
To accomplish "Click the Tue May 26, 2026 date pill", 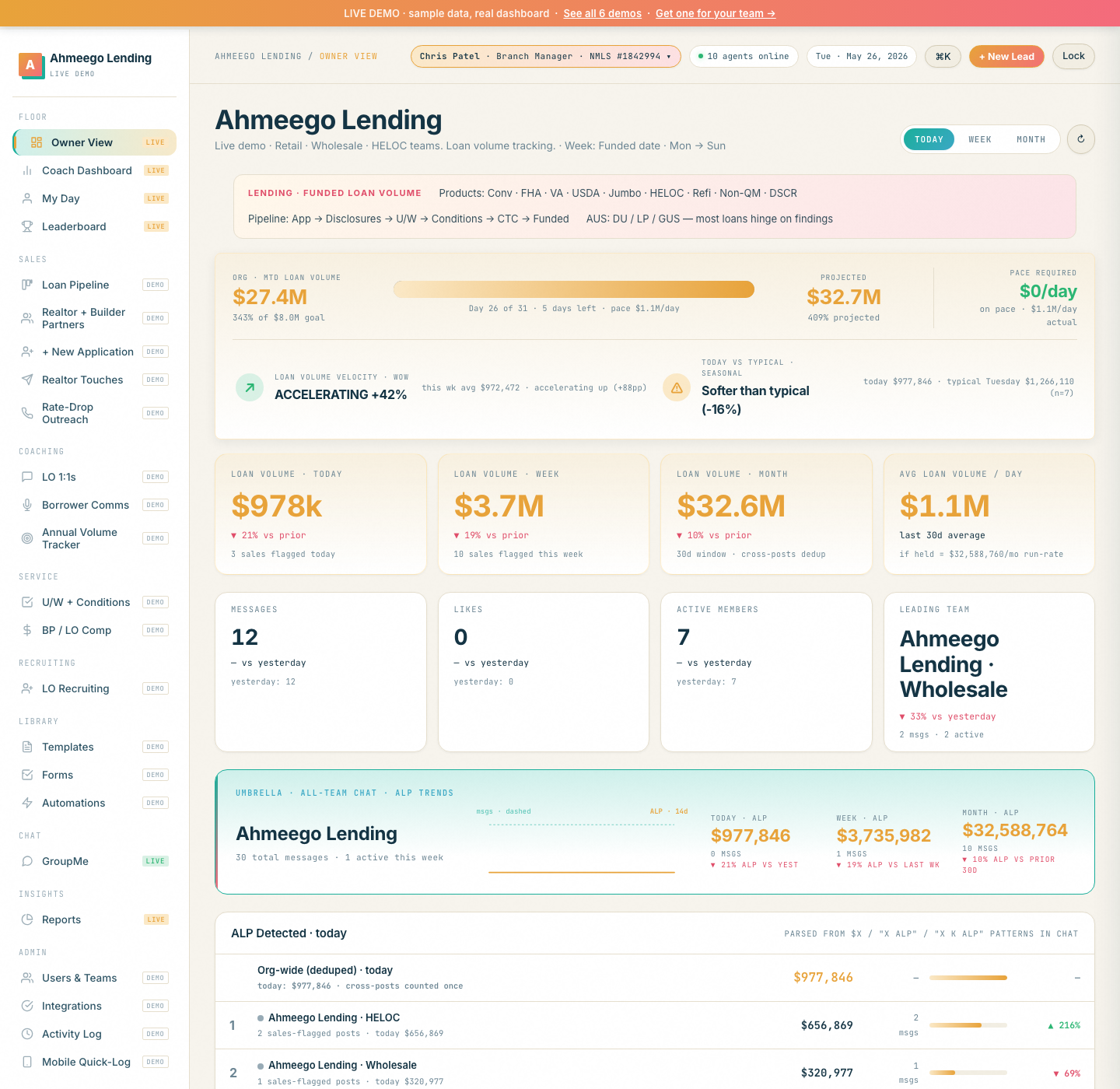I will coord(862,56).
